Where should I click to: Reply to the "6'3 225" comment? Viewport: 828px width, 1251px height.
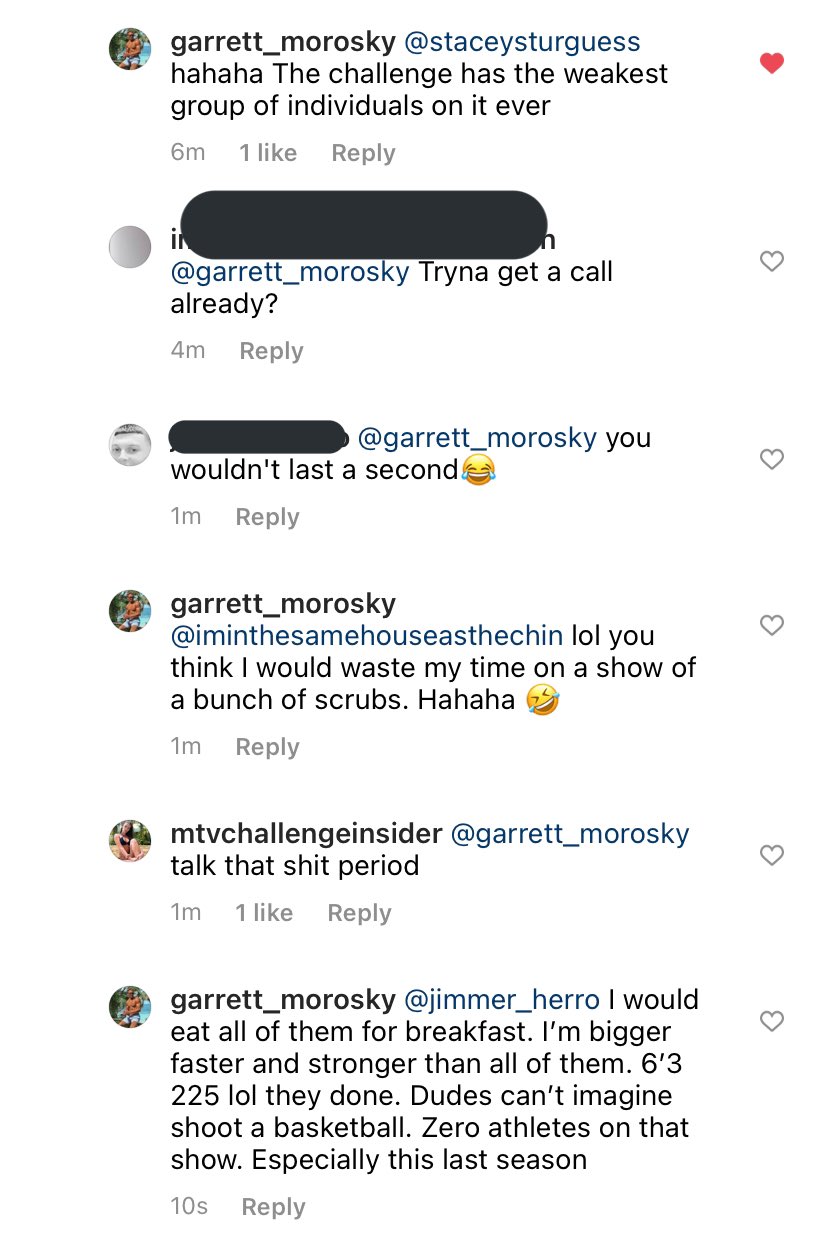pyautogui.click(x=273, y=1207)
